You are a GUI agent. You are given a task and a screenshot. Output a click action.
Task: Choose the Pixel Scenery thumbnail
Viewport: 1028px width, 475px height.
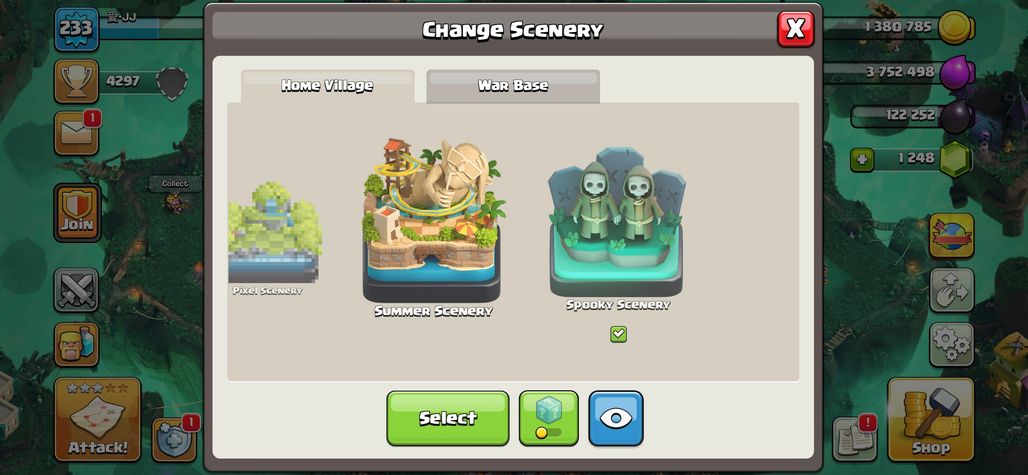pos(274,238)
